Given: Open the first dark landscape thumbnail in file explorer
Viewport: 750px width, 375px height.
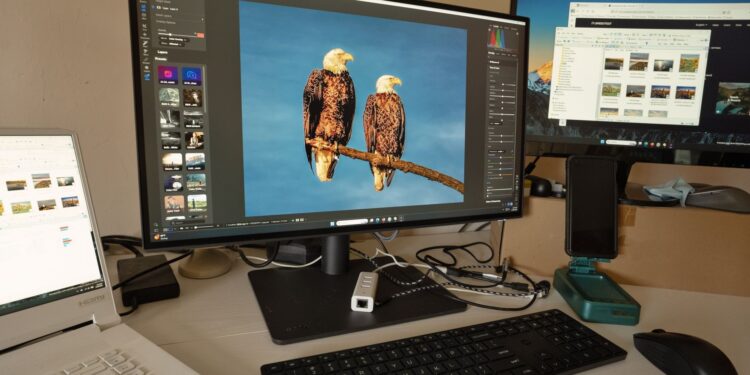Looking at the screenshot, I should pyautogui.click(x=614, y=64).
